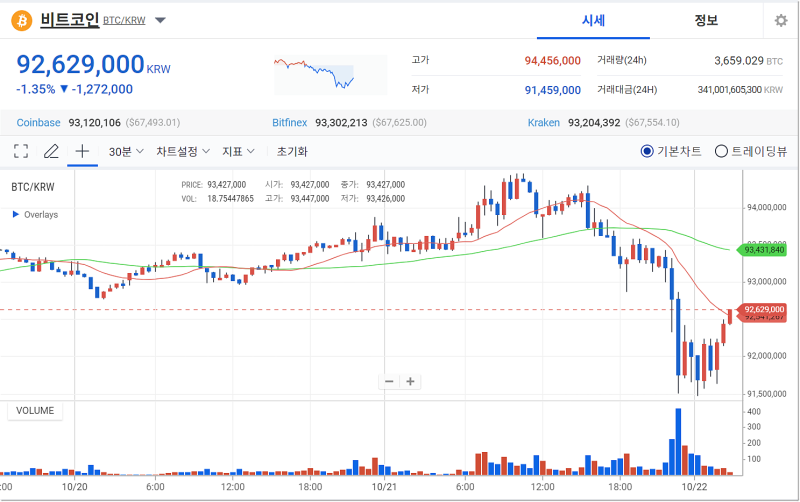Click the VOLUME panel label
This screenshot has height=502, width=800.
point(35,411)
